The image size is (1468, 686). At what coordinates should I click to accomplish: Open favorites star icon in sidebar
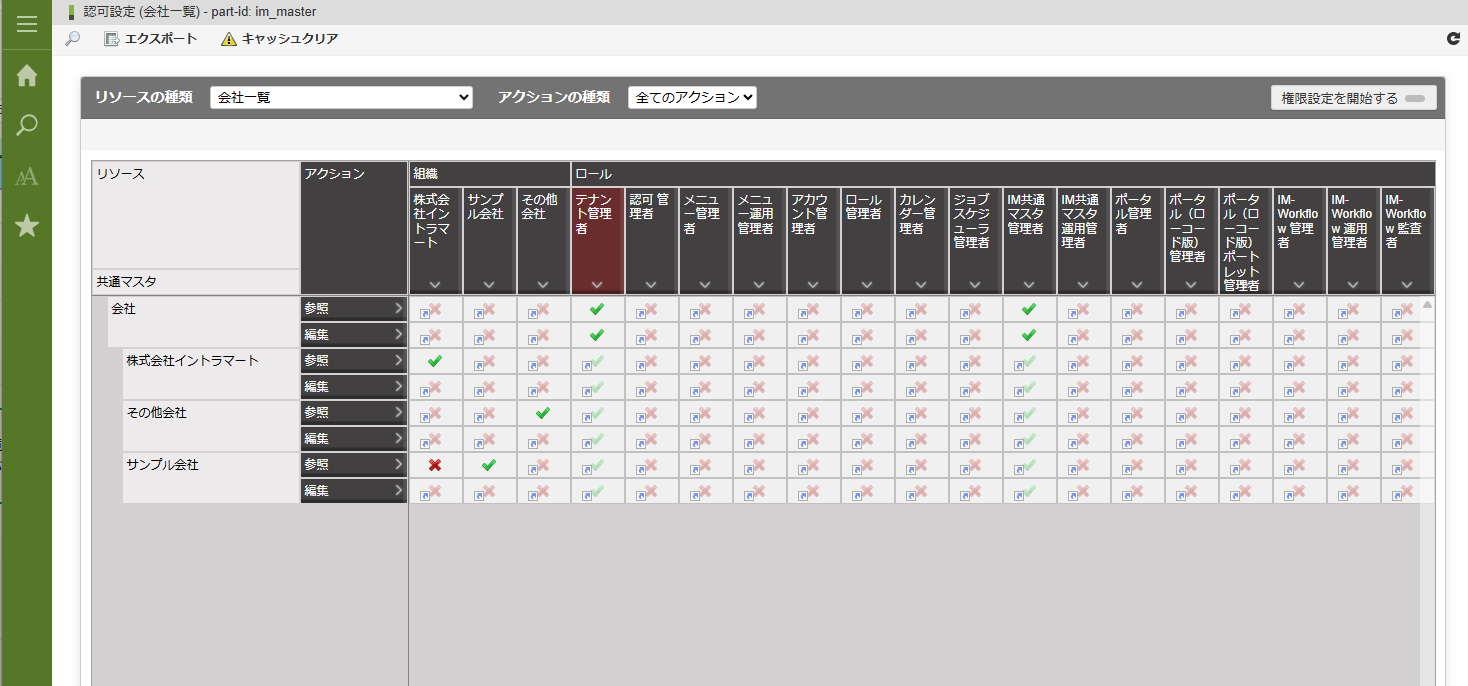tap(27, 226)
